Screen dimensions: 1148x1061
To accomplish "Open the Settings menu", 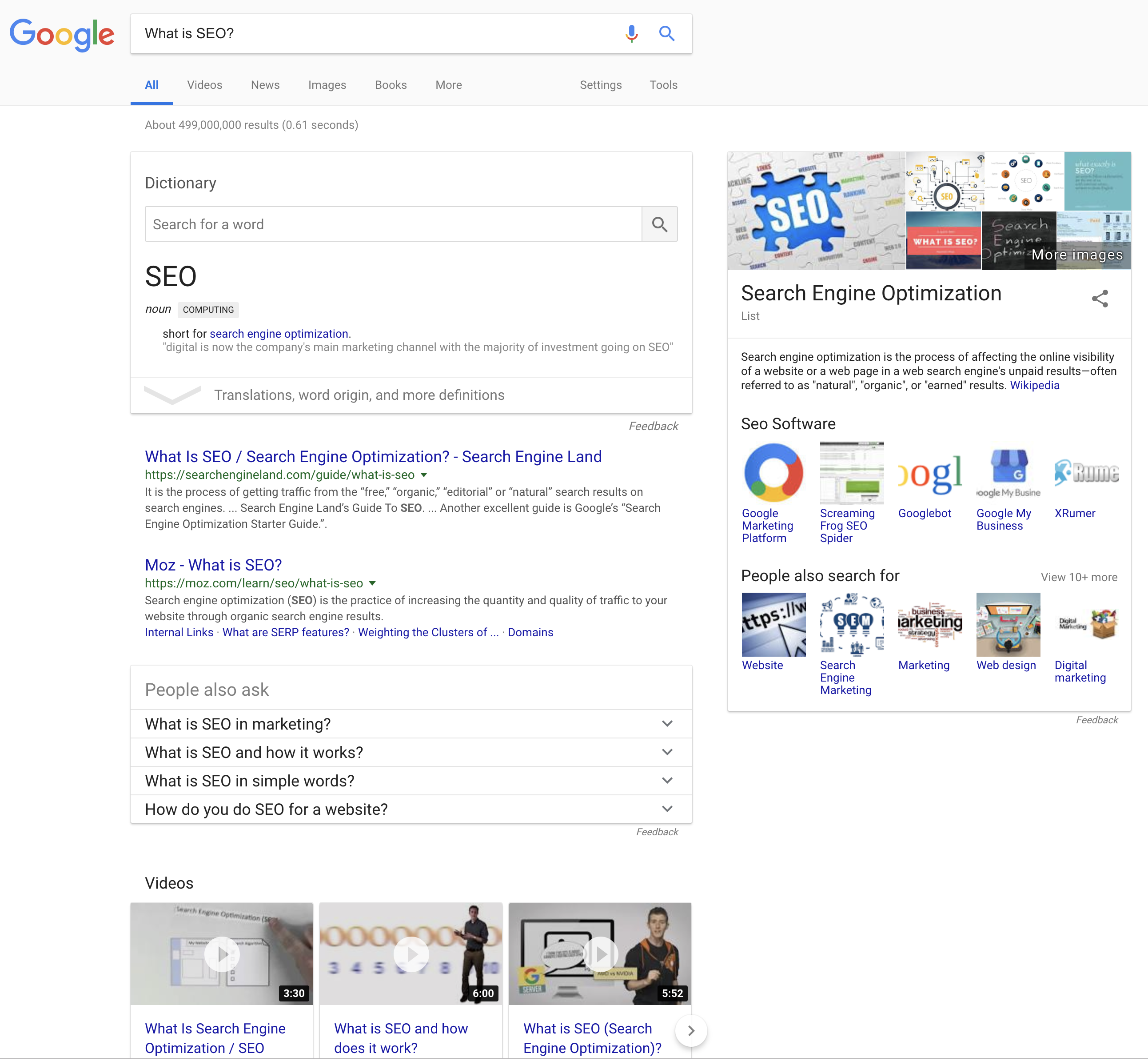I will [x=600, y=85].
